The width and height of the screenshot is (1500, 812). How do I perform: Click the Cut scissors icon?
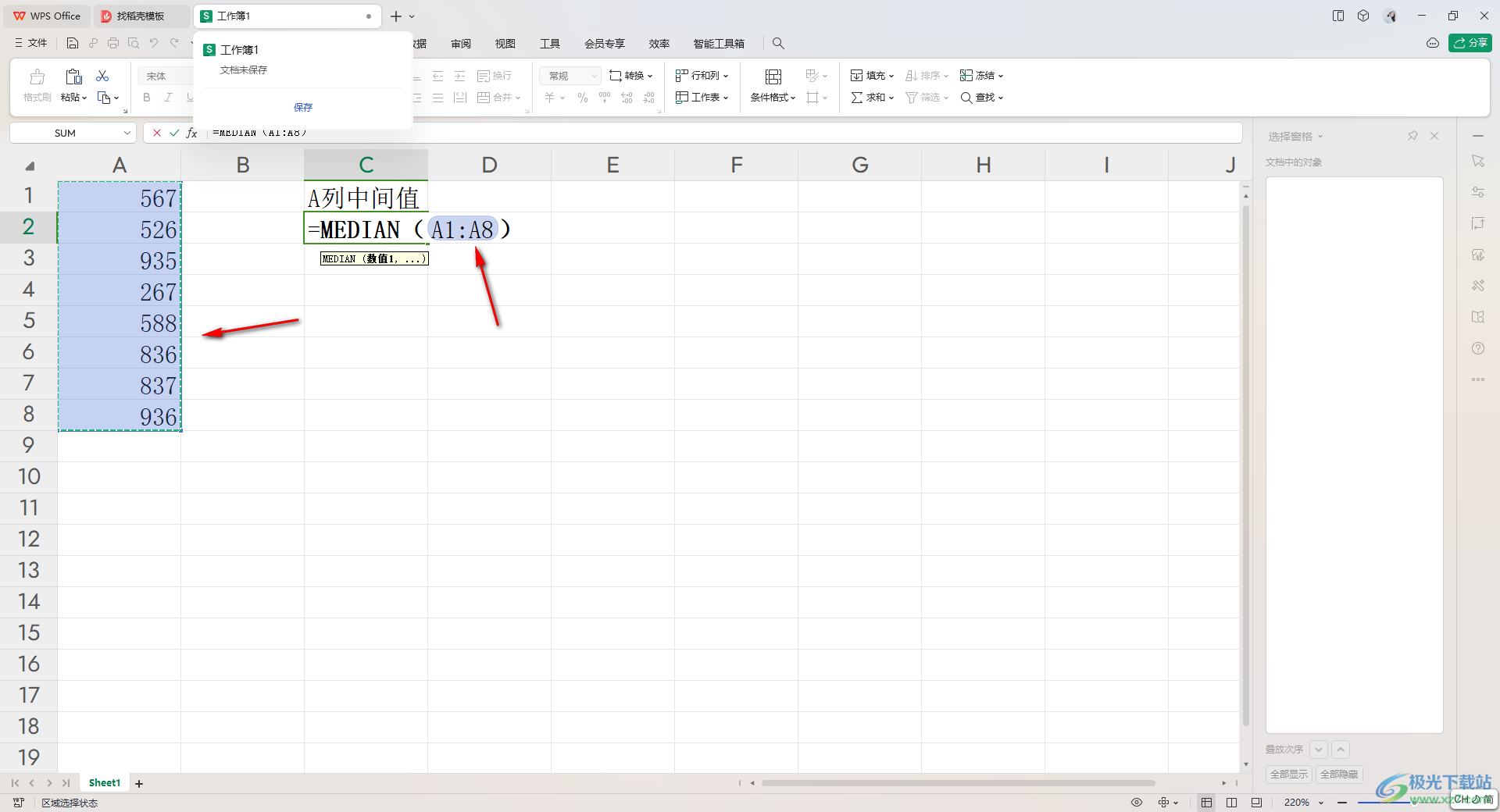[102, 76]
